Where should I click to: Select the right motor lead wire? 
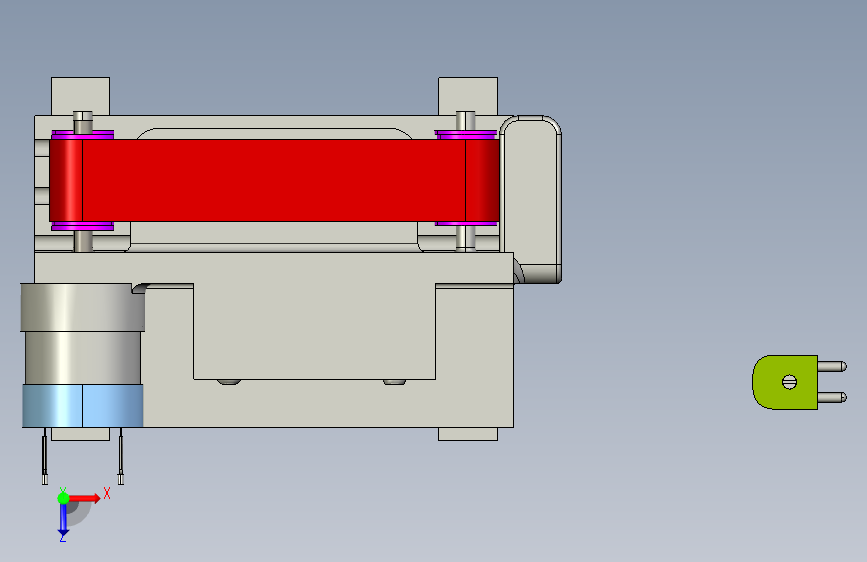pyautogui.click(x=121, y=456)
